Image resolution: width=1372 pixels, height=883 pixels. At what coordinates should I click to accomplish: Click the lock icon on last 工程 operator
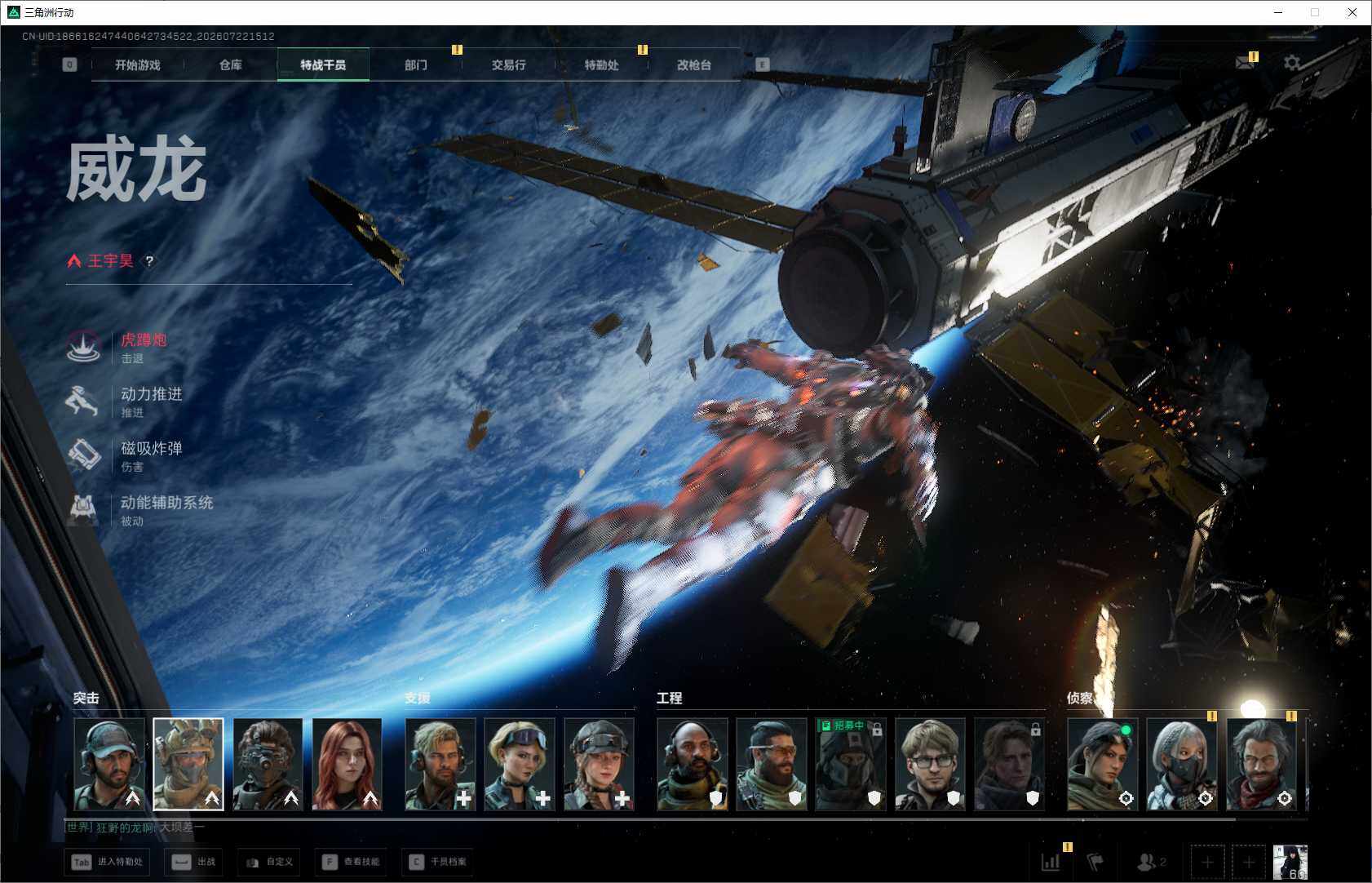pyautogui.click(x=1035, y=729)
